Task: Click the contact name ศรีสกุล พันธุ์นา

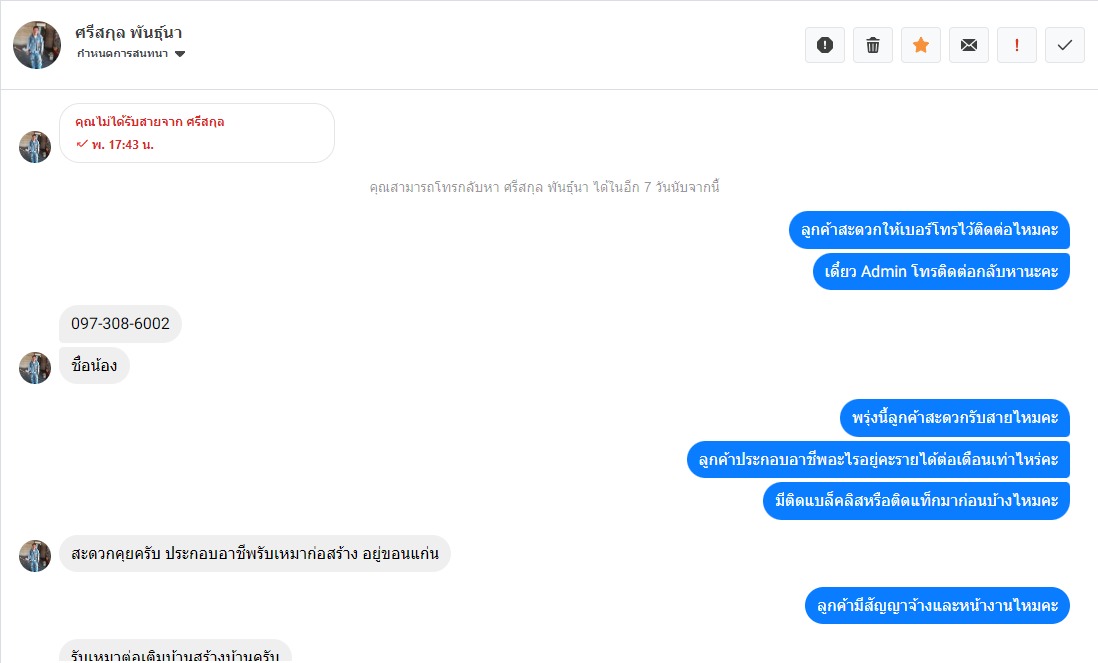Action: tap(129, 32)
